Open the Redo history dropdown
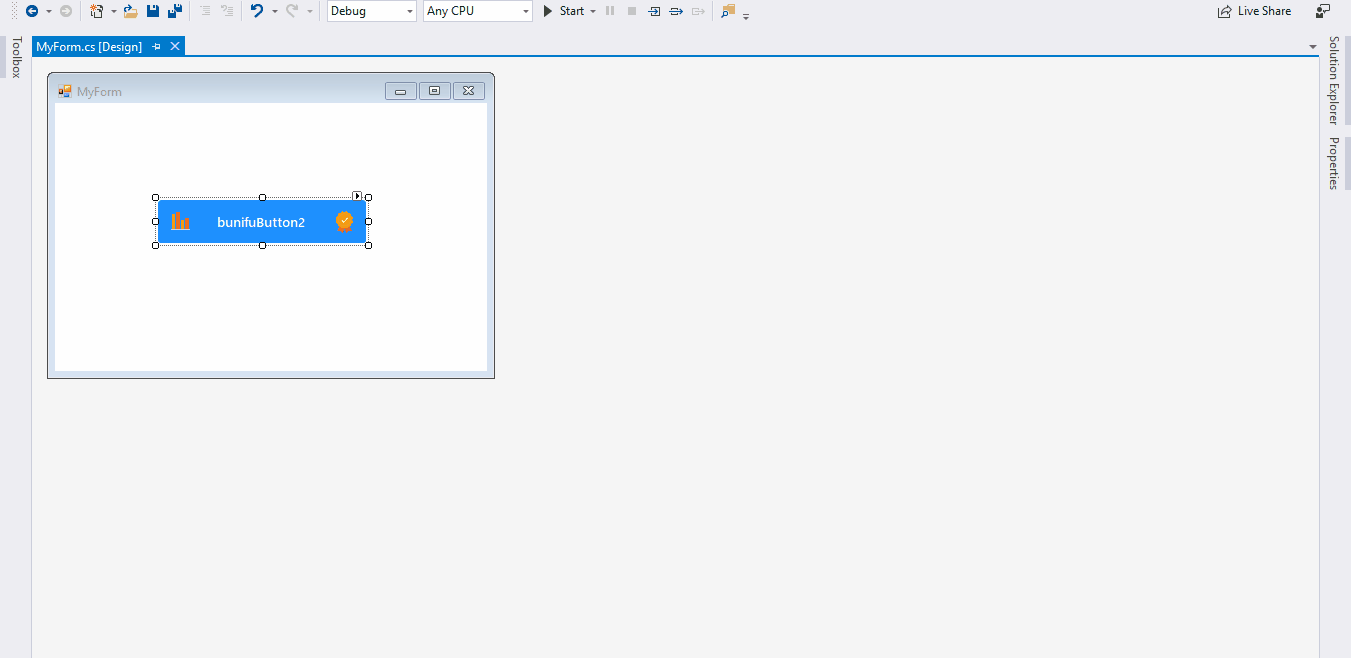Screen dimensions: 1351x658 [x=310, y=11]
